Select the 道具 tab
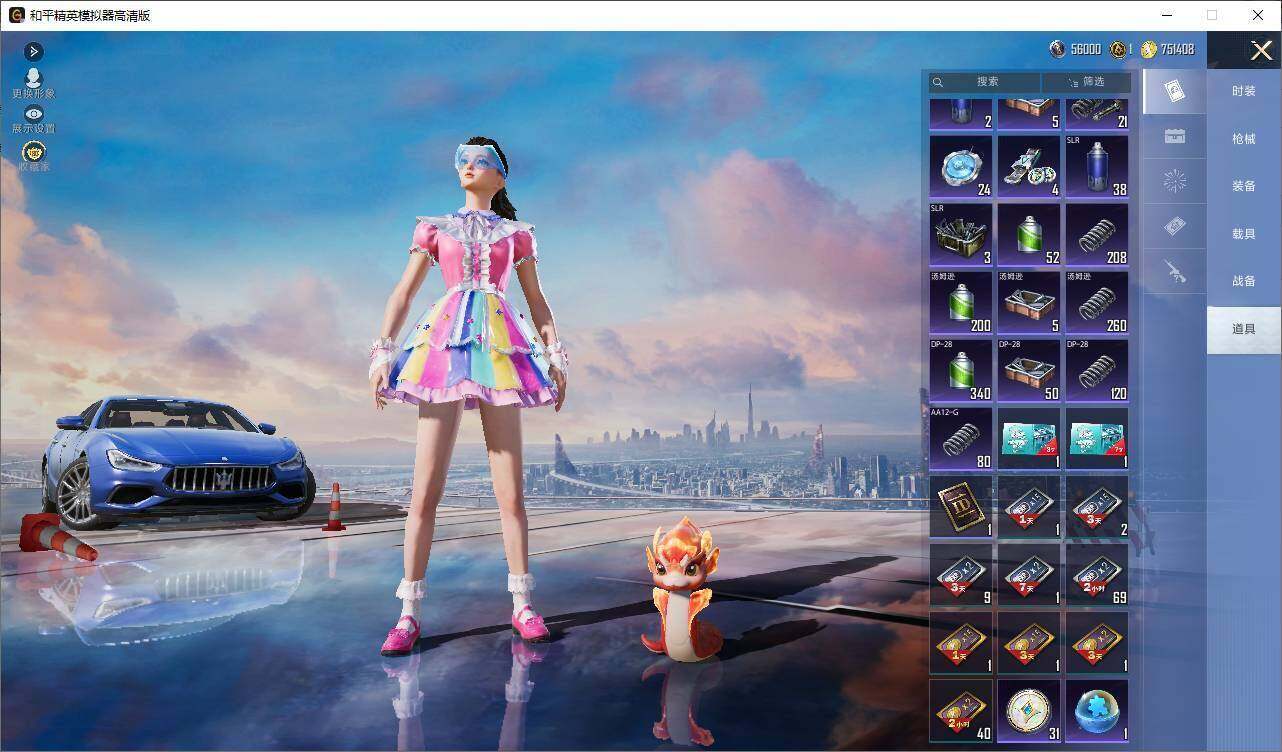This screenshot has width=1282, height=752. 1244,329
